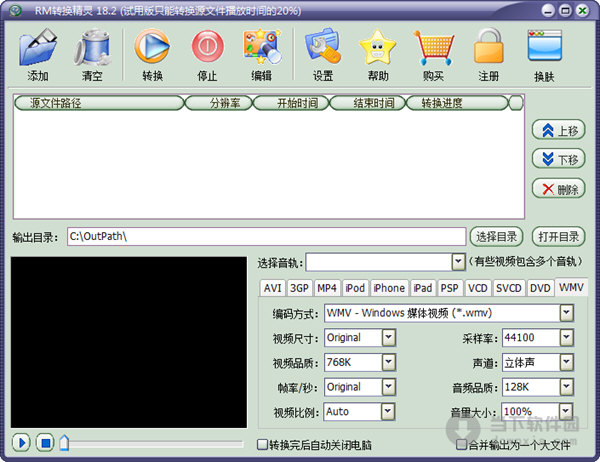This screenshot has height=462, width=600.
Task: Switch to the DVD format tab
Action: (540, 288)
